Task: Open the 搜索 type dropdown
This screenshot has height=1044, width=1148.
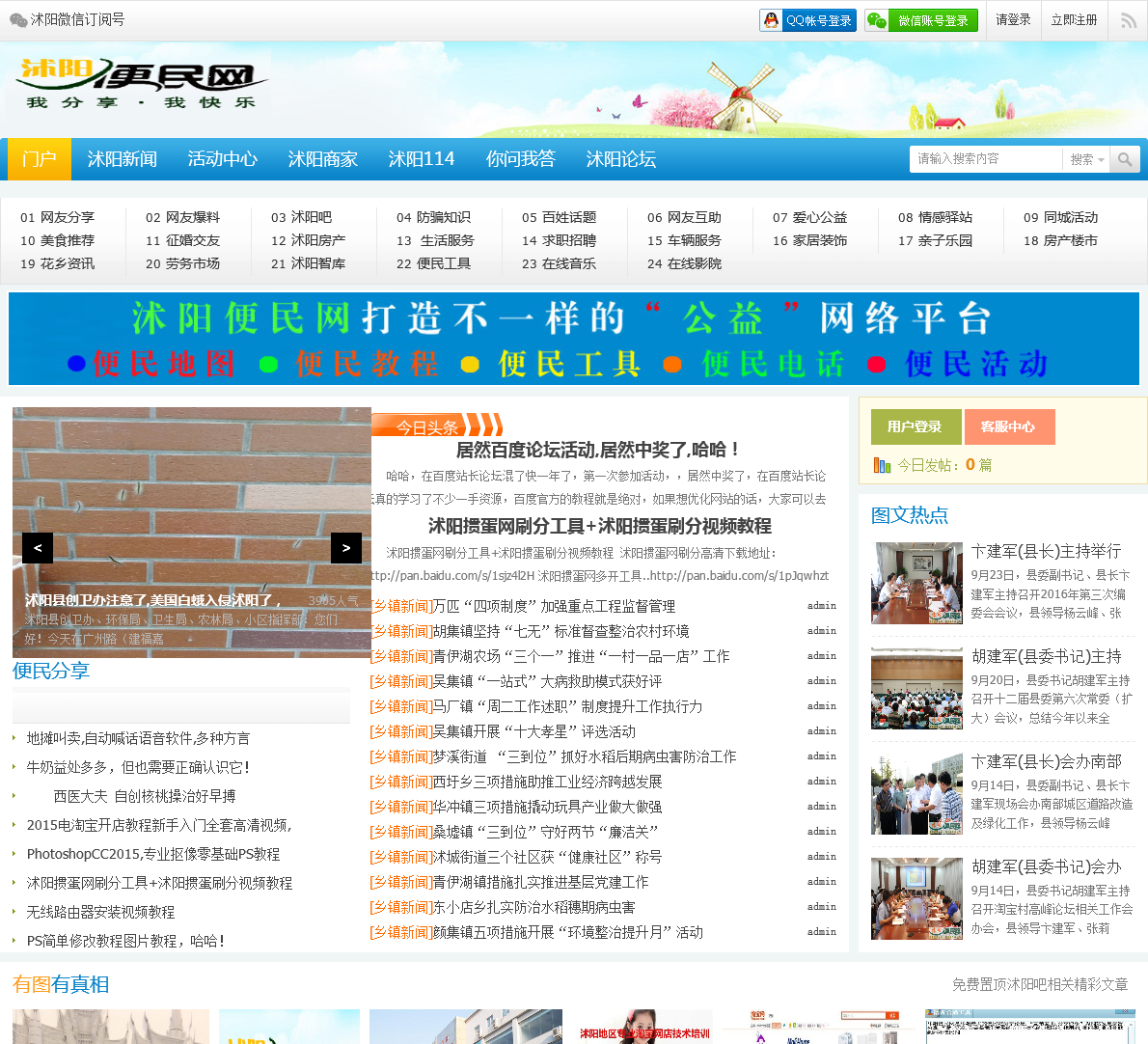Action: point(1086,159)
